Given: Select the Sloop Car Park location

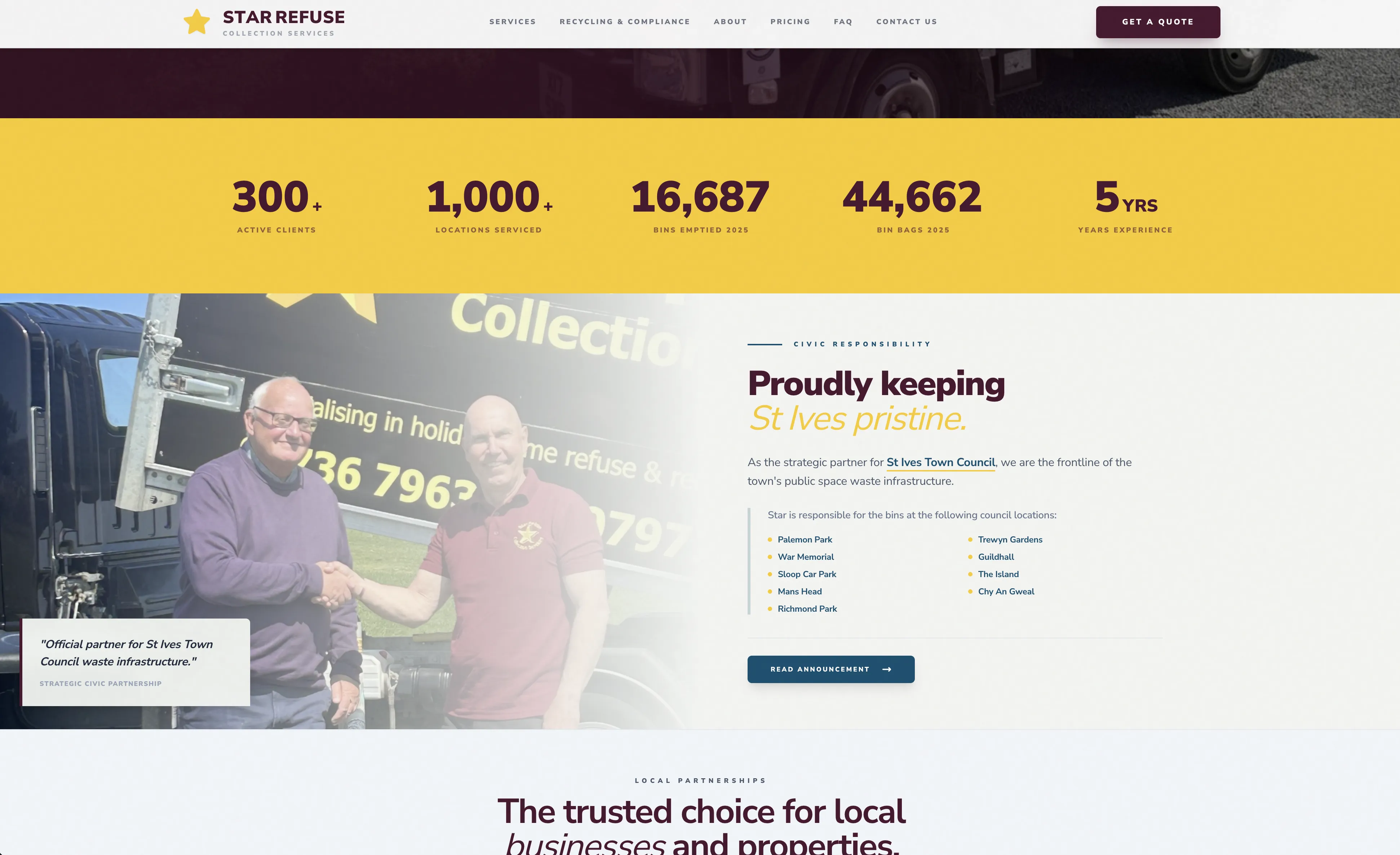Looking at the screenshot, I should (x=807, y=574).
